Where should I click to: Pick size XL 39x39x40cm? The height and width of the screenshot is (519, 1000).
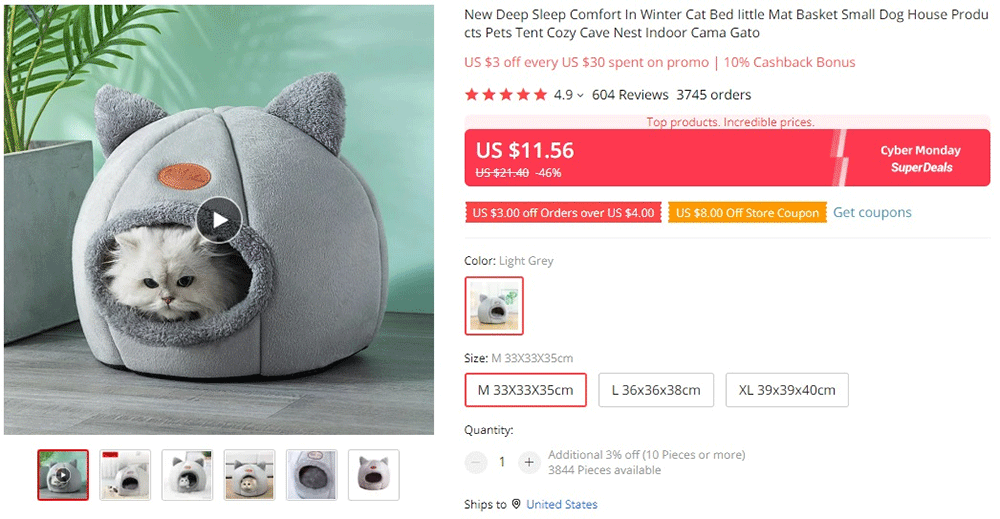point(787,390)
